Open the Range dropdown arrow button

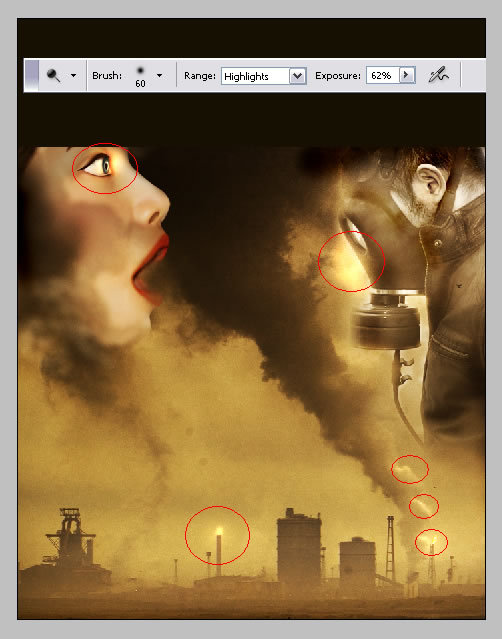[x=297, y=76]
